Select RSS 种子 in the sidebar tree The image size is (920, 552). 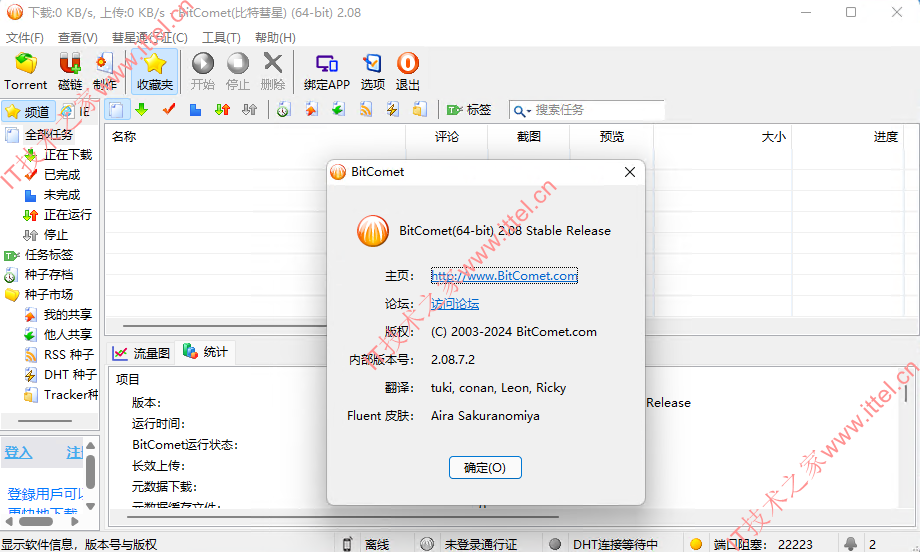pyautogui.click(x=69, y=354)
